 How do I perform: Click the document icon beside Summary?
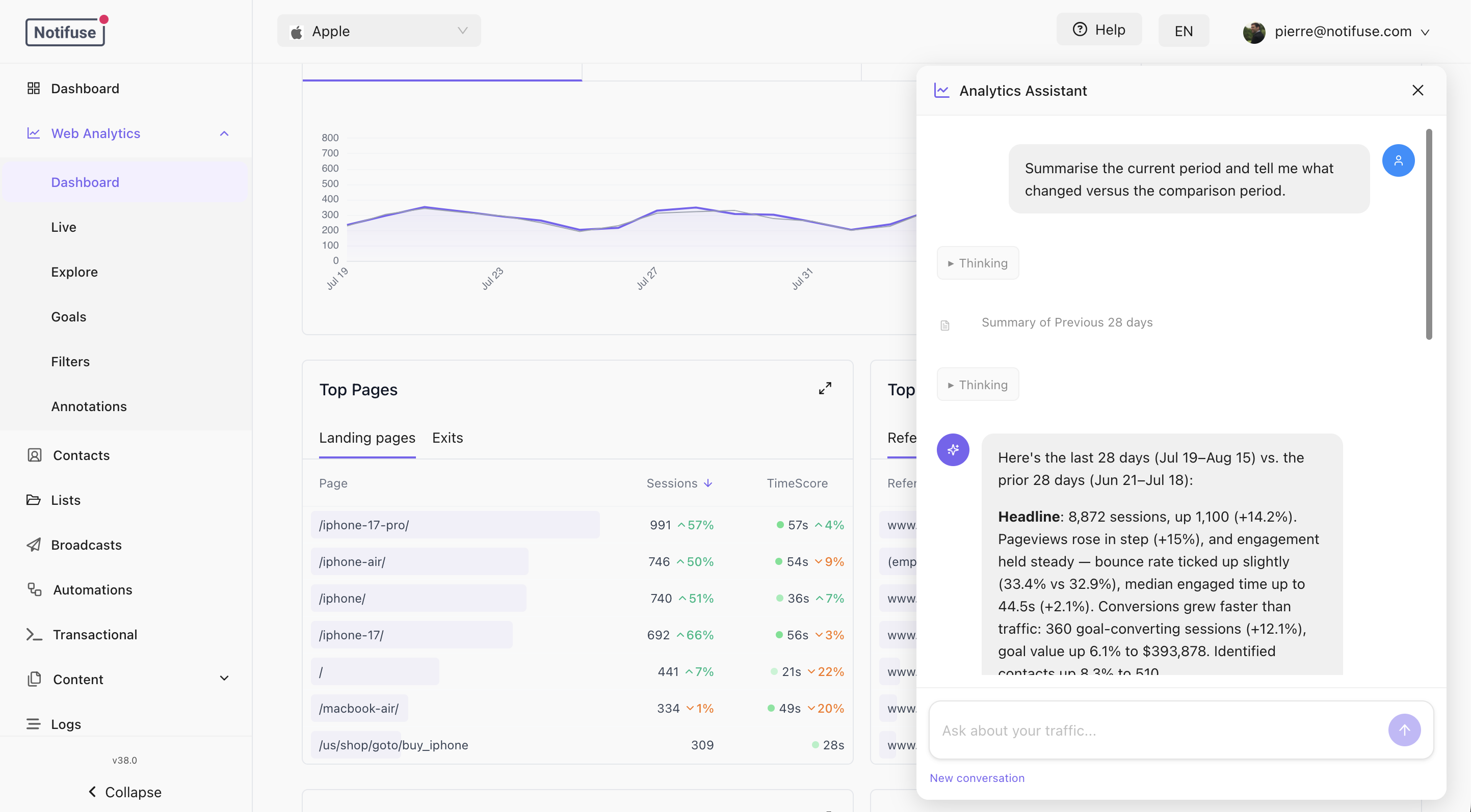[944, 324]
